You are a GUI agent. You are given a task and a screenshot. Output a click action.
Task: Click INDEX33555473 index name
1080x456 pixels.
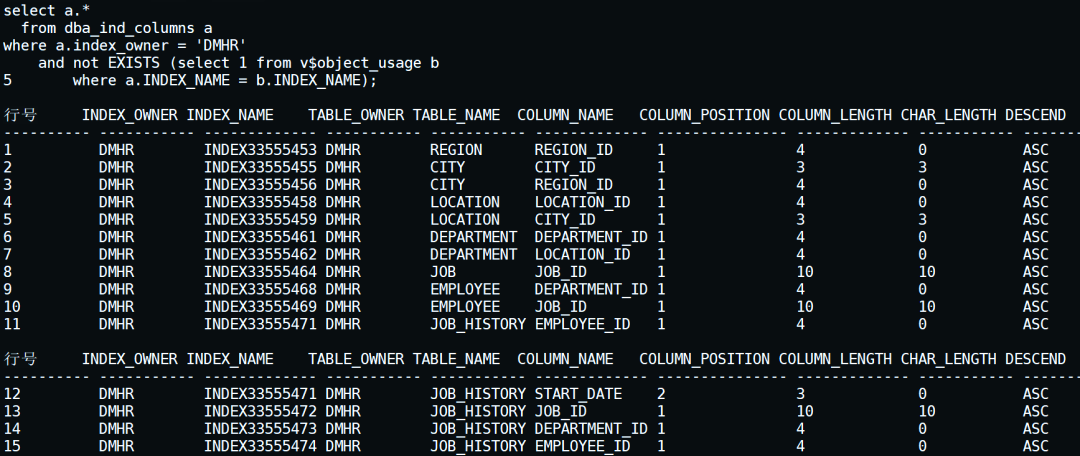260,428
